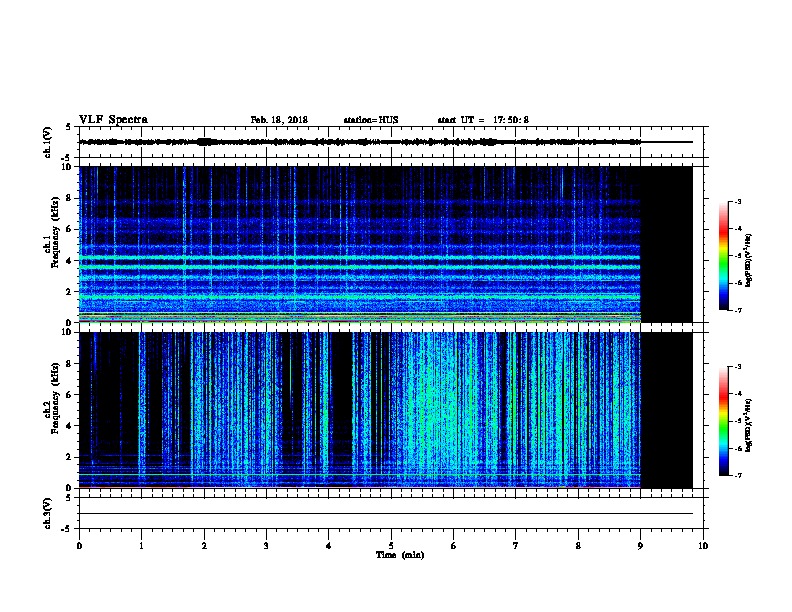The image size is (792, 612).
Task: Click the 2 tick label on Time axis
Action: pyautogui.click(x=204, y=546)
